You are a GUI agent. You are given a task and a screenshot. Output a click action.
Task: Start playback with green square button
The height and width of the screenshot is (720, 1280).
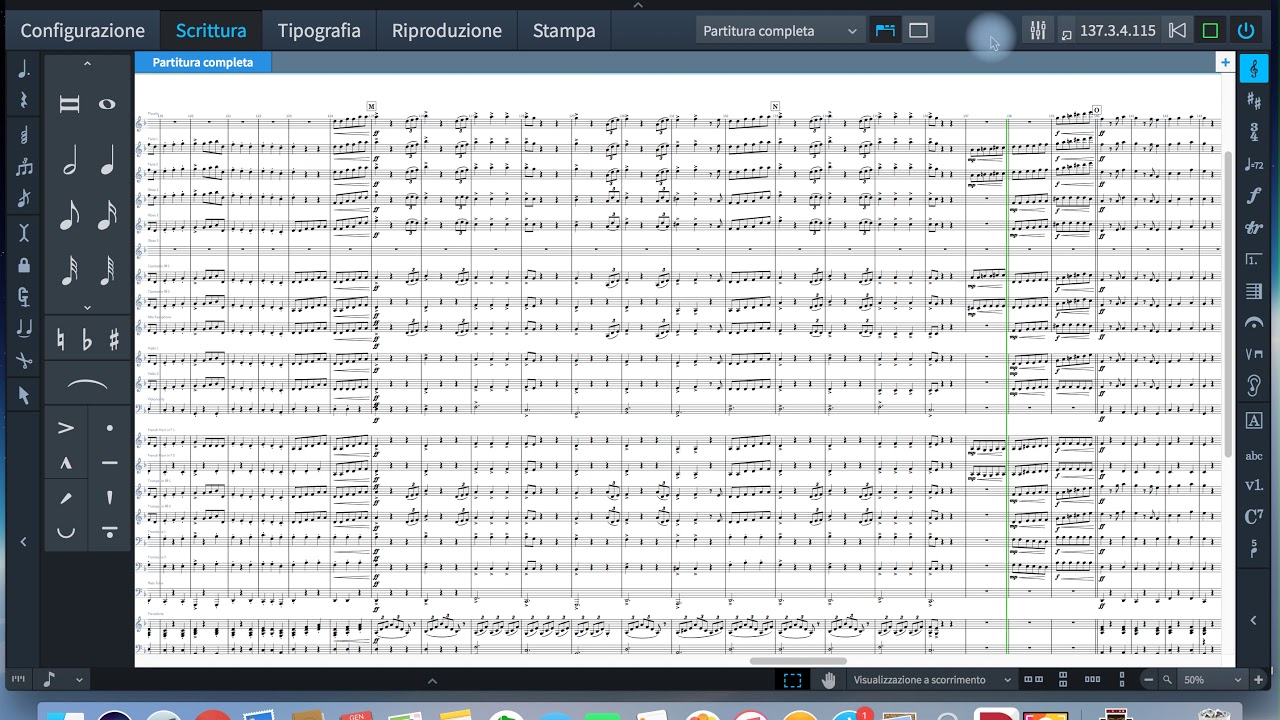tap(1210, 31)
